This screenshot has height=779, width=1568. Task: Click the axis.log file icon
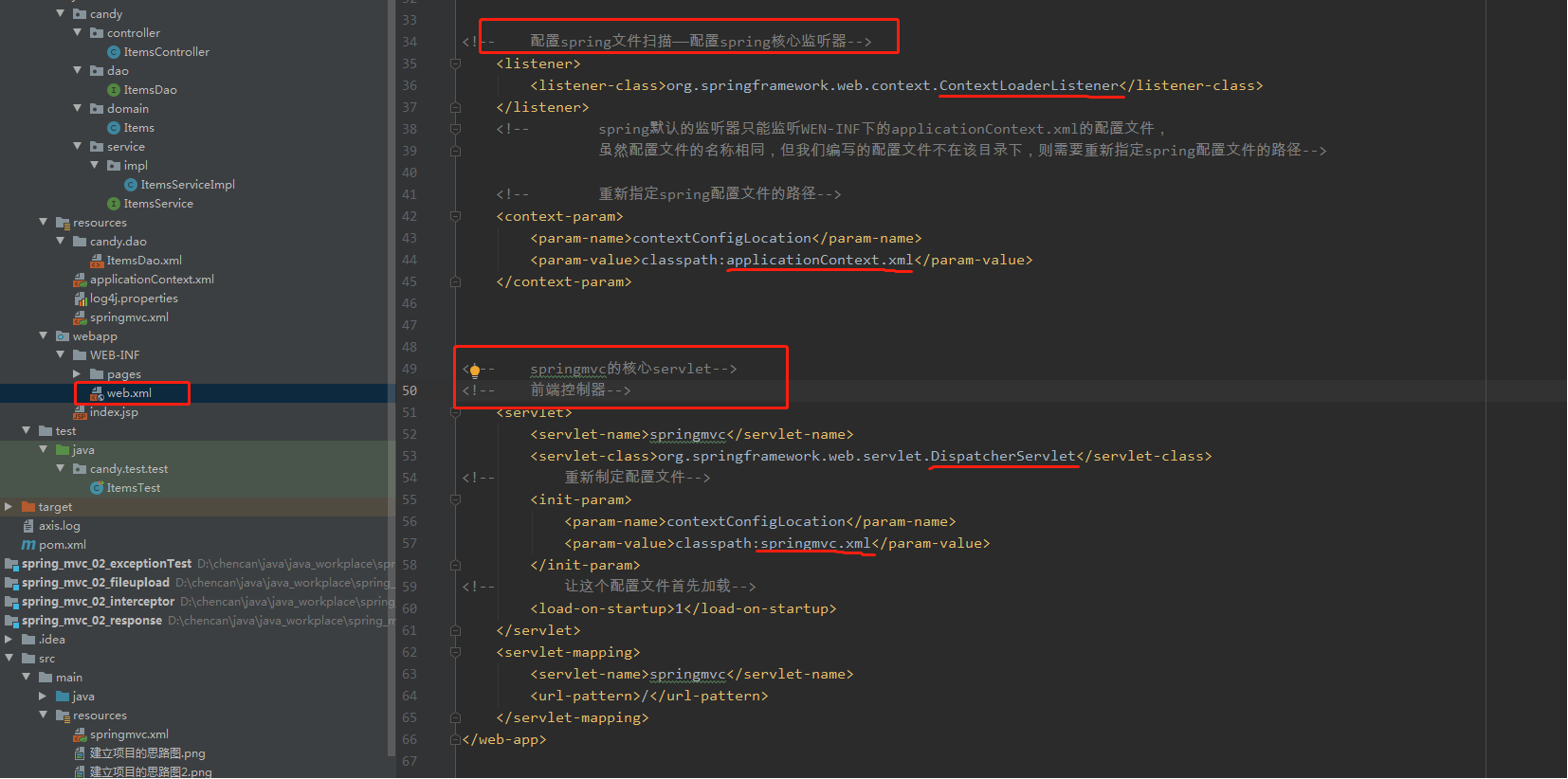[x=28, y=526]
